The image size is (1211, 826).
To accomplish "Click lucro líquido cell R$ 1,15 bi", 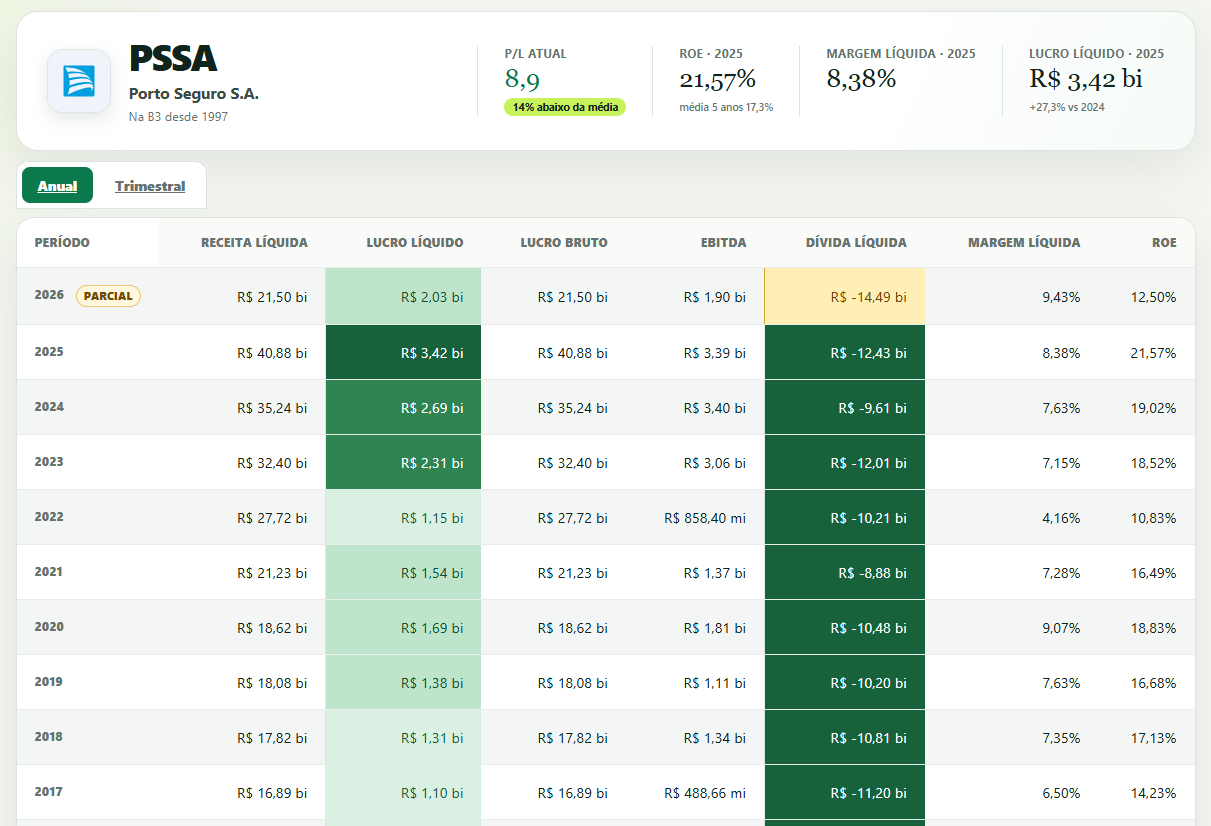I will (403, 517).
